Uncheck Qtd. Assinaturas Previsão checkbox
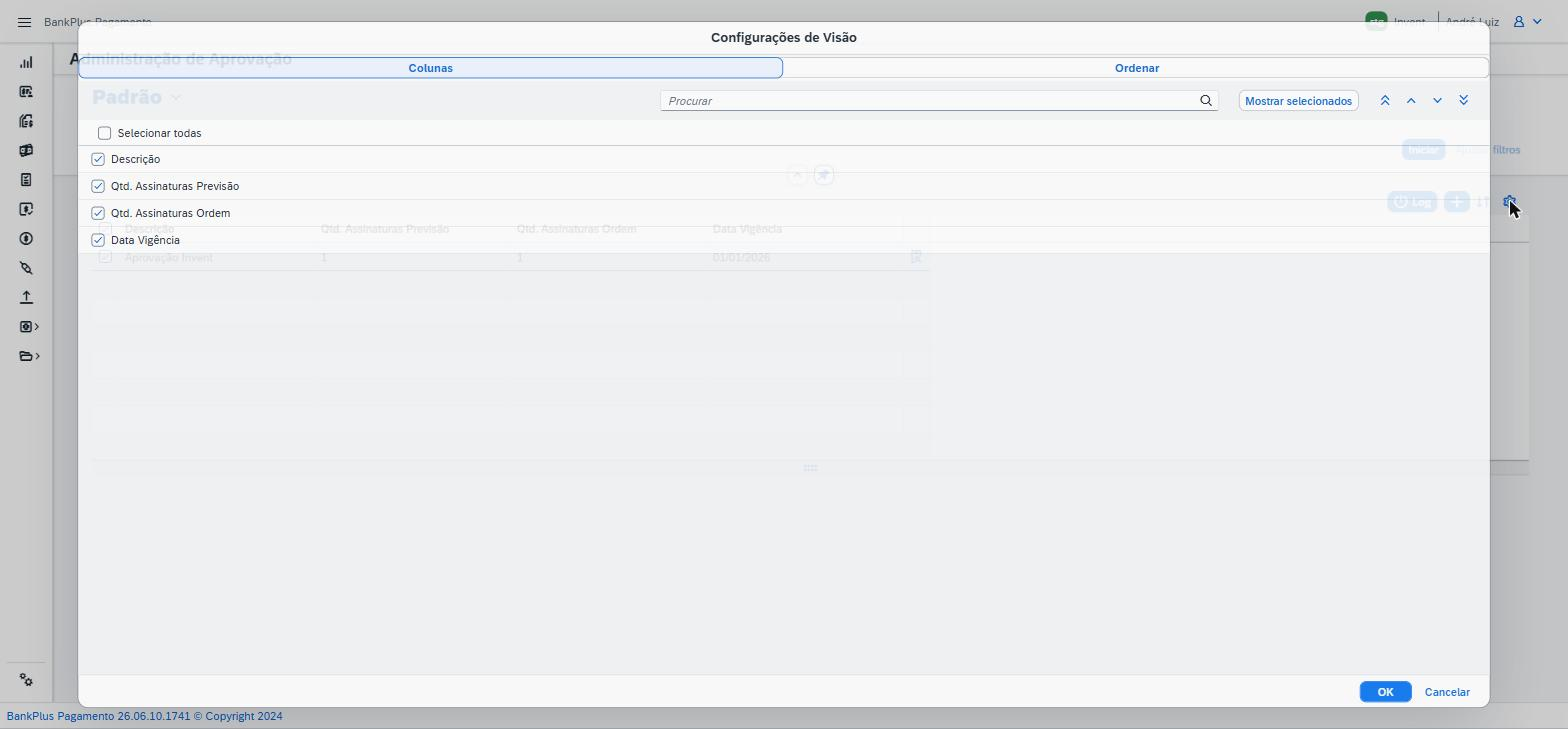Viewport: 1568px width, 729px height. 98,186
